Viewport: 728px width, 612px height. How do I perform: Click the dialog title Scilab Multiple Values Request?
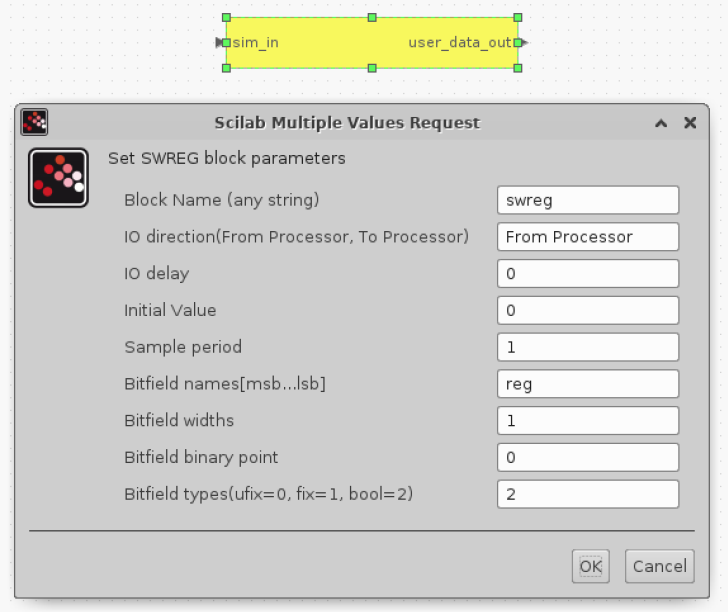(x=347, y=123)
